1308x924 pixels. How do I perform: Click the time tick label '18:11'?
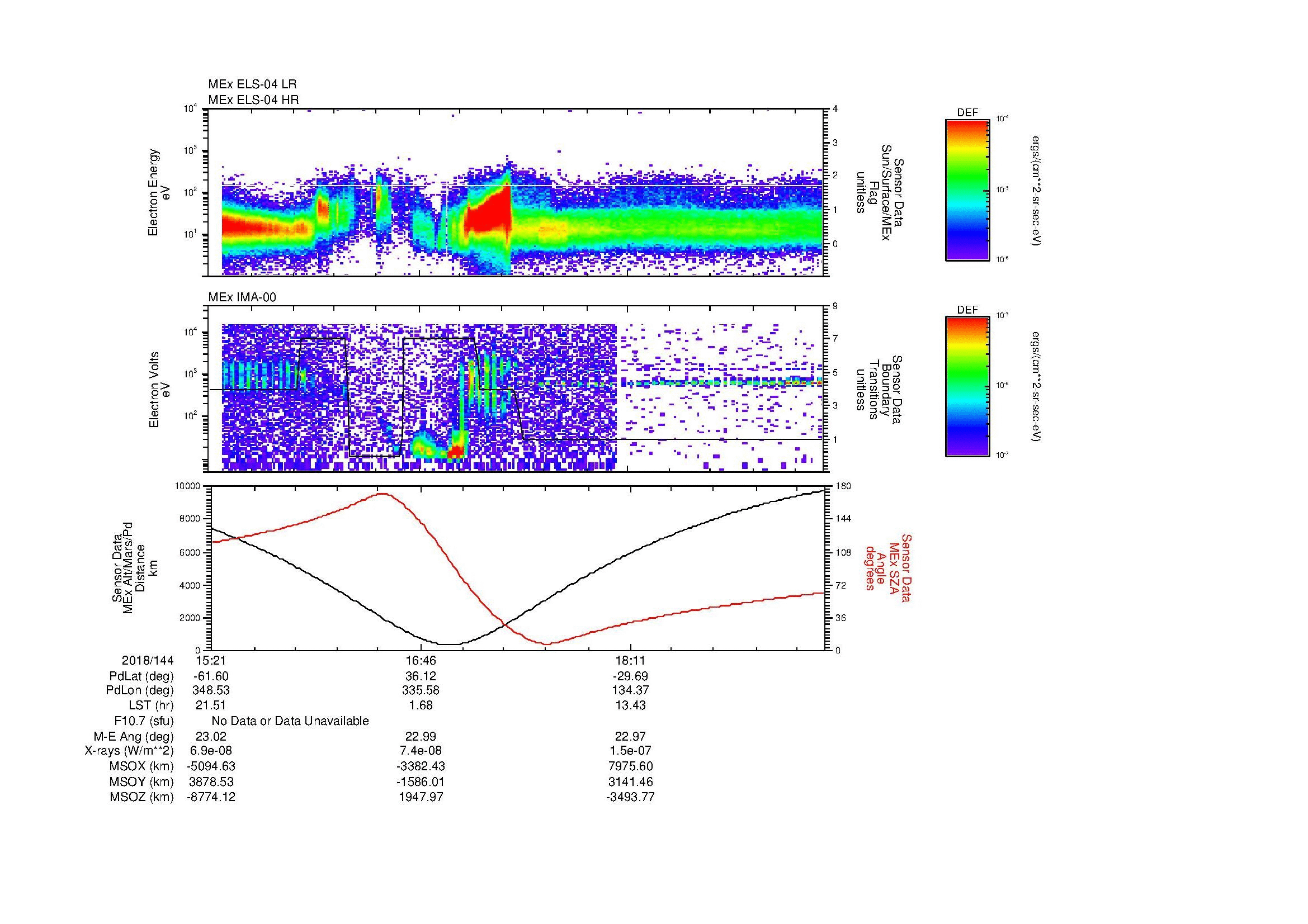point(631,660)
